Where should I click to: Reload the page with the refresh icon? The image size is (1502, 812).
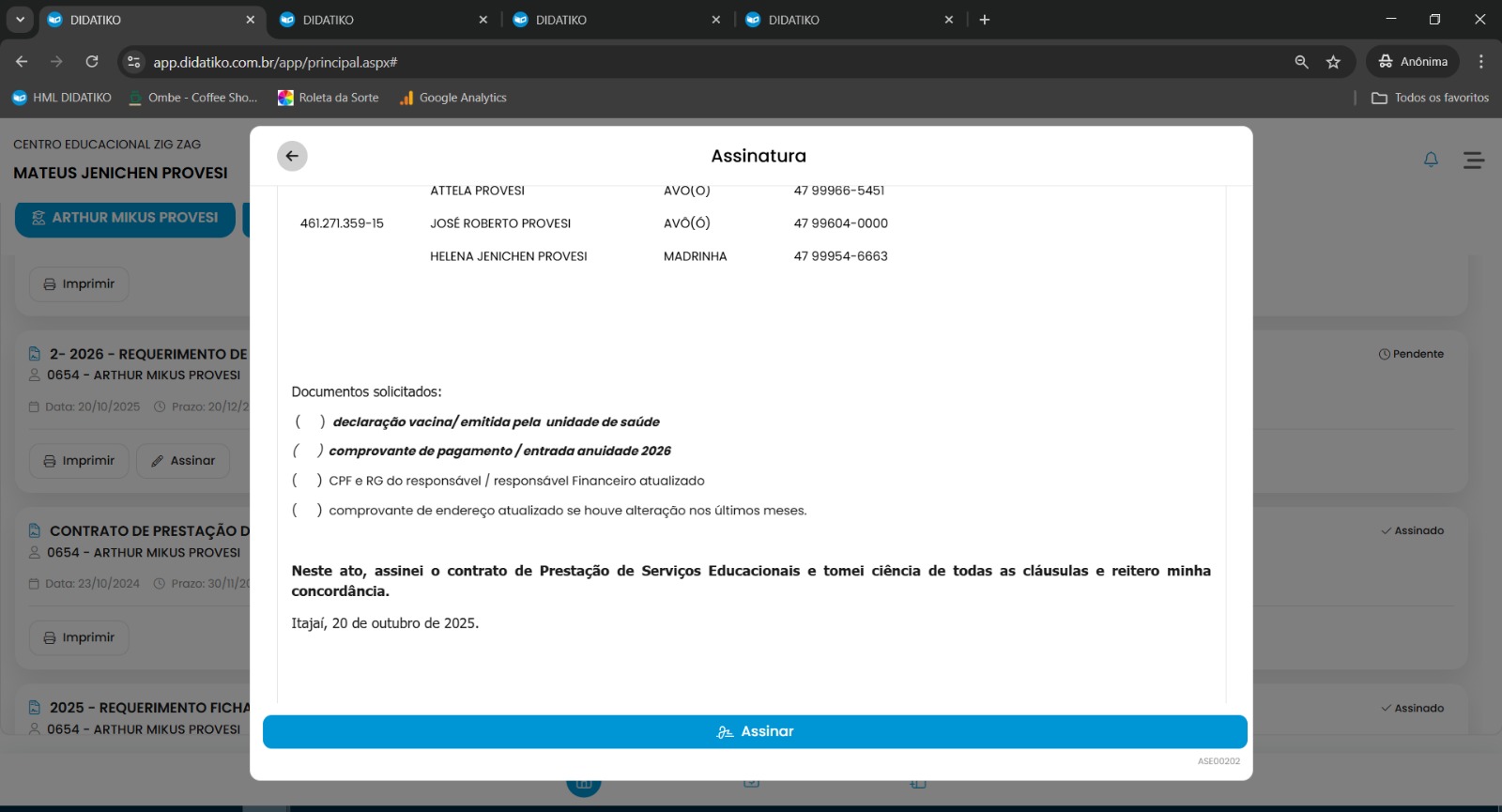pyautogui.click(x=92, y=62)
